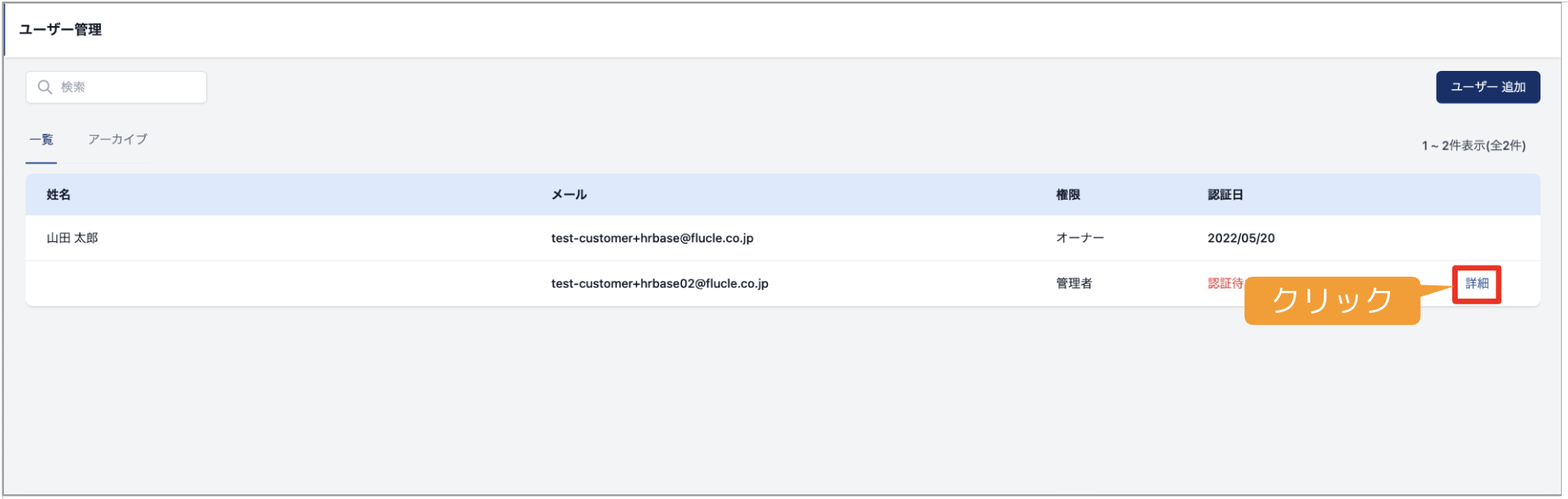Click the オーナー role cell
This screenshot has height=499, width=1568.
click(1080, 238)
